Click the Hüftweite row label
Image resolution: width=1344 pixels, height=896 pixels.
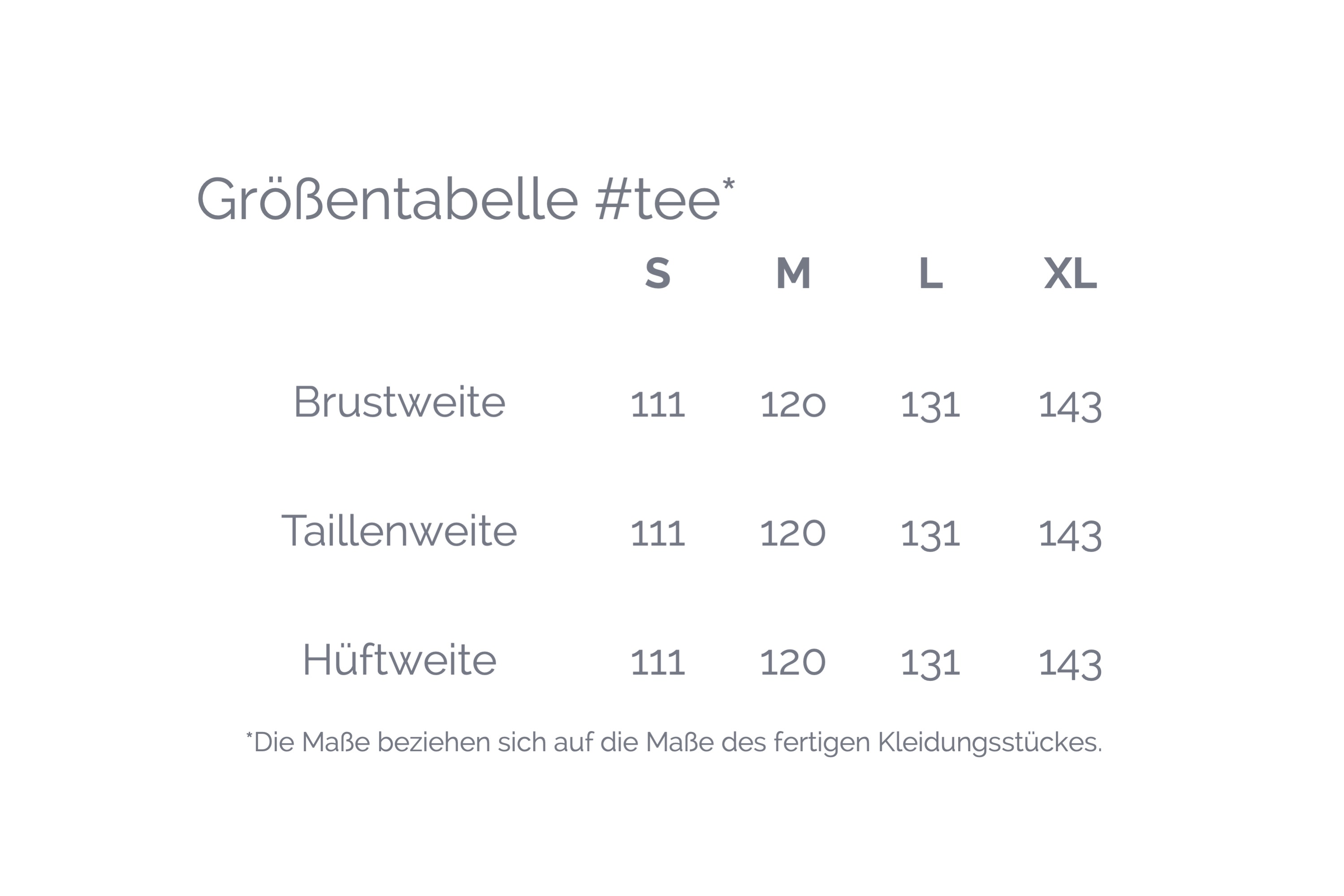pos(399,660)
